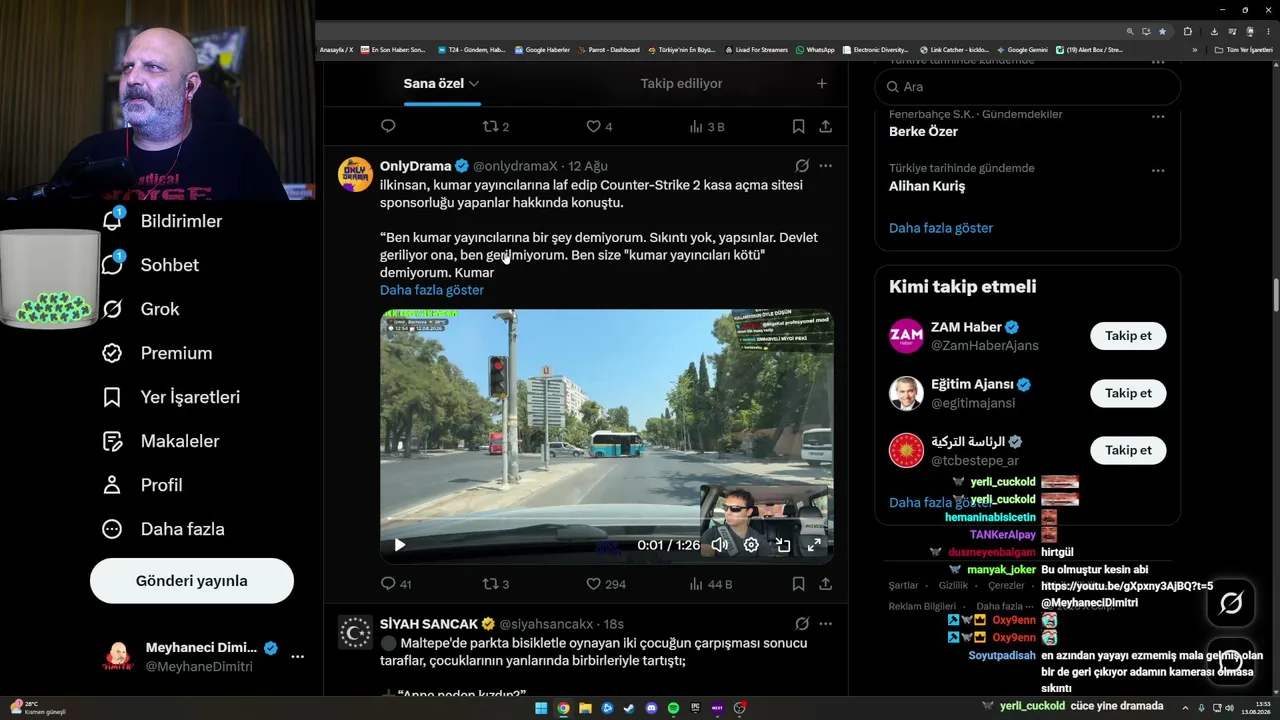Open the WhatsApp bookmark
The height and width of the screenshot is (720, 1280).
click(x=815, y=50)
